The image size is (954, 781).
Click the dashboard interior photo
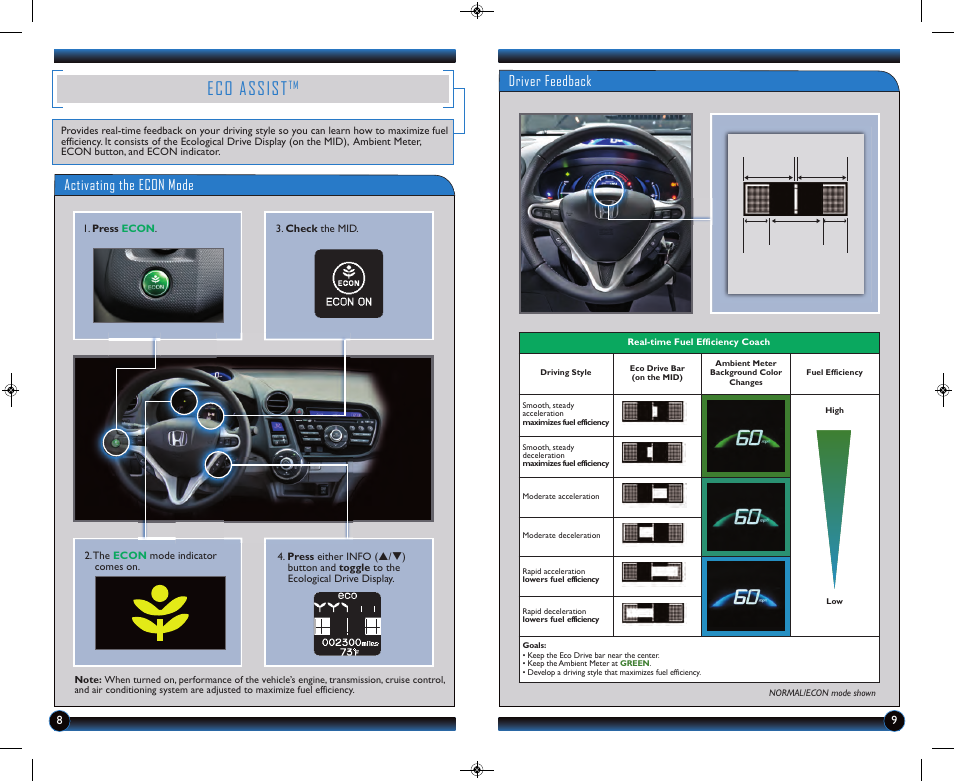253,439
